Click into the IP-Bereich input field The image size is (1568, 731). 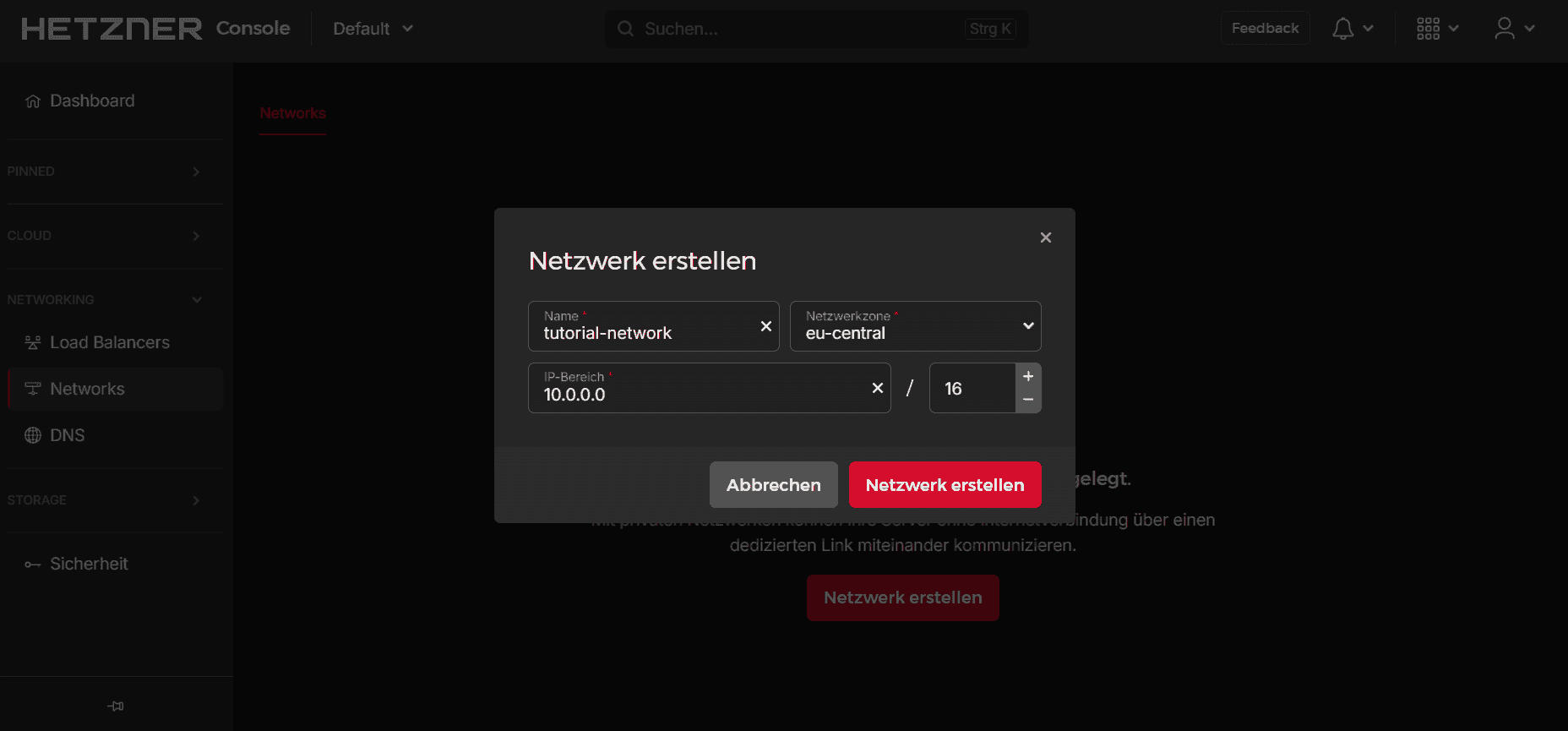tap(693, 394)
